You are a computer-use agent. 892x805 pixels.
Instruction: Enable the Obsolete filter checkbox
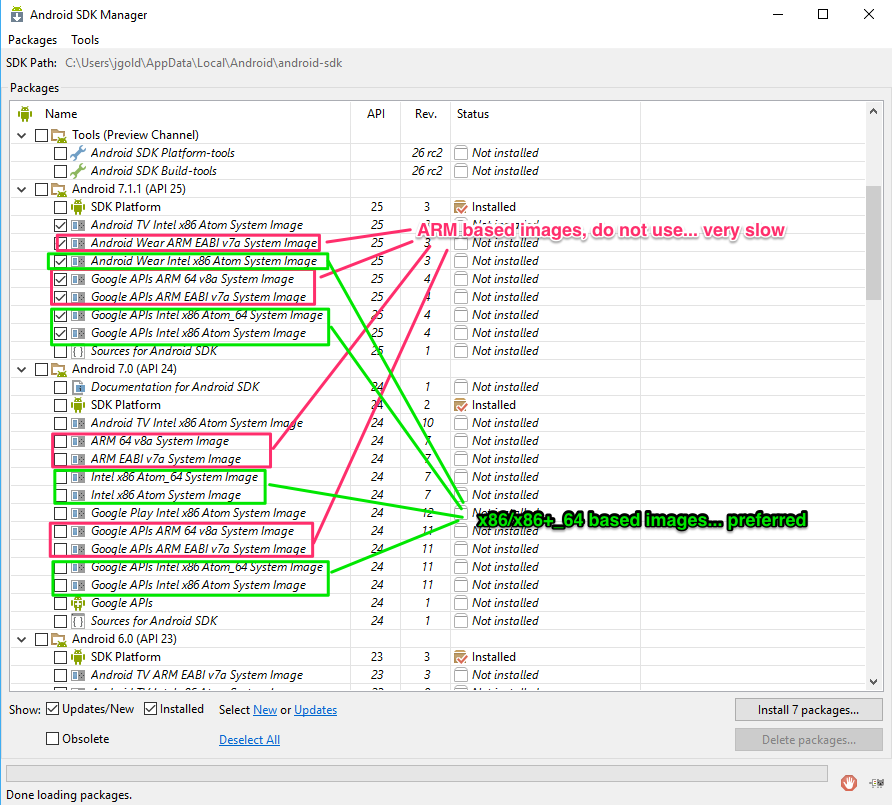(x=52, y=738)
